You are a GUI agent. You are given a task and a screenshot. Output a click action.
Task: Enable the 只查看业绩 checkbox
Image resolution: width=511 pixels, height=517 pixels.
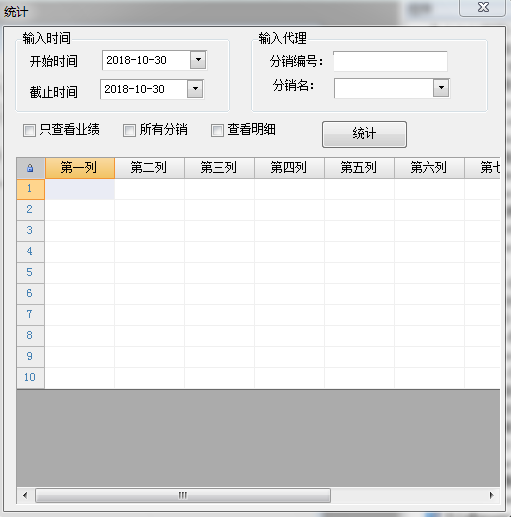tap(29, 130)
